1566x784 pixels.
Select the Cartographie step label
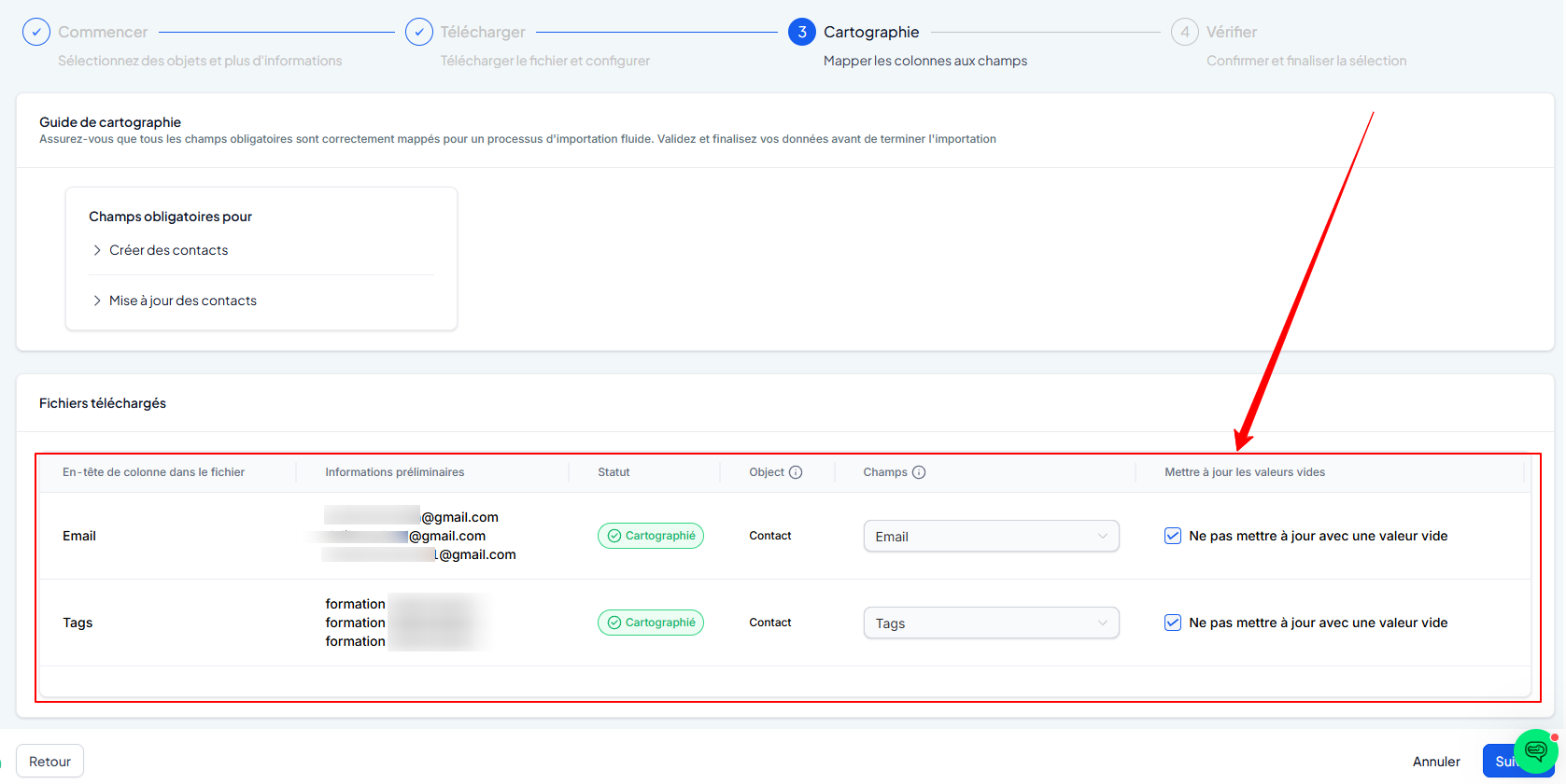point(871,32)
